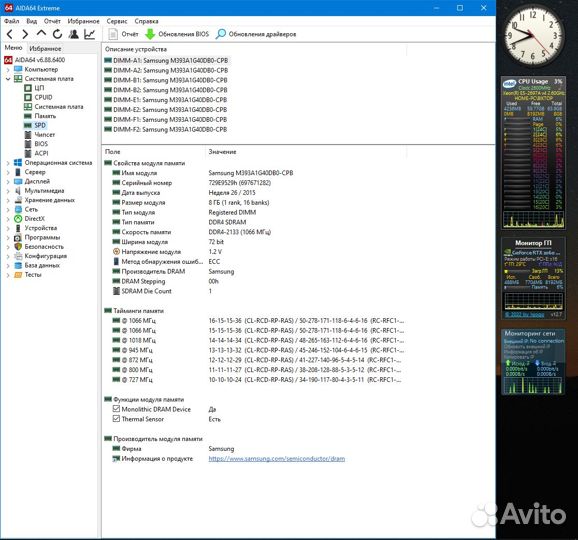Expand the Мультимедиа tree node
The height and width of the screenshot is (540, 578).
coord(8,191)
